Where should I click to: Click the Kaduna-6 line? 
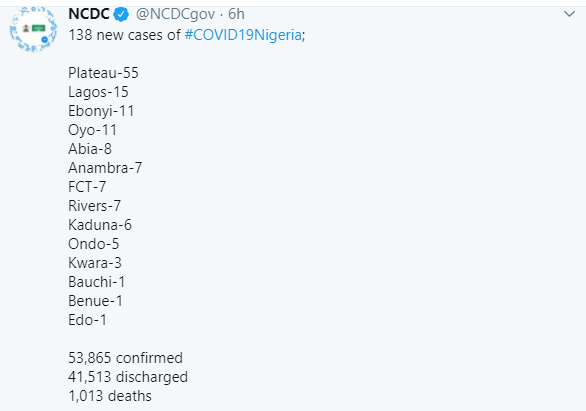pyautogui.click(x=100, y=225)
